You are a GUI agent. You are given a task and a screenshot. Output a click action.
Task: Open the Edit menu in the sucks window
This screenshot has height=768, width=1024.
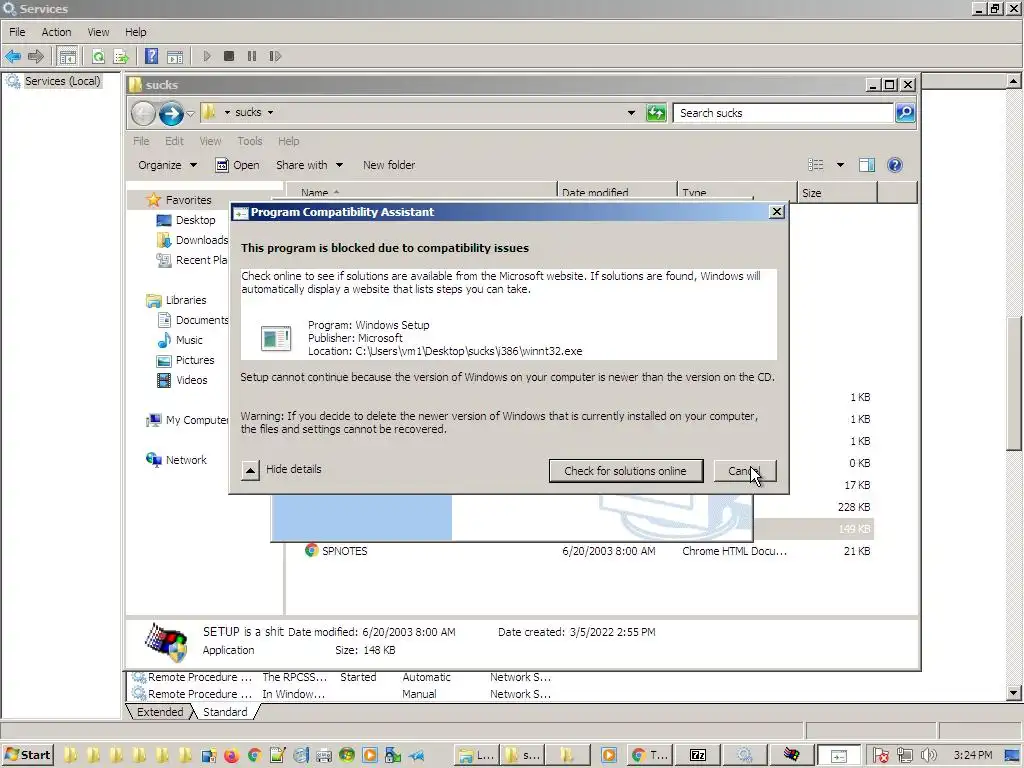click(x=174, y=141)
